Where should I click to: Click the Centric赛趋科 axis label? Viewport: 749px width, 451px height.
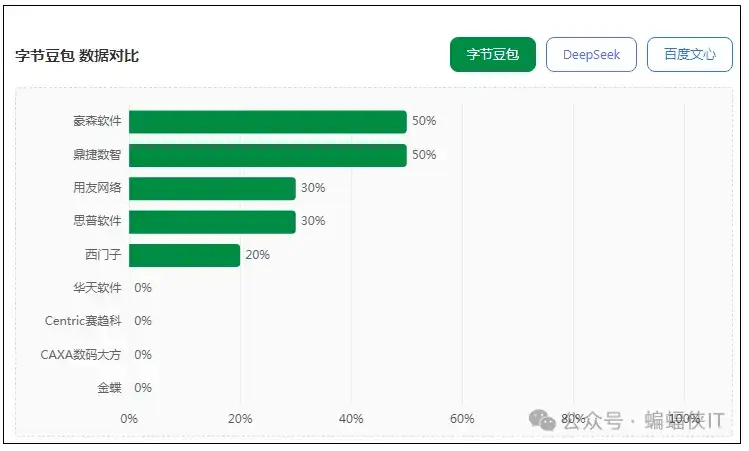click(x=84, y=321)
